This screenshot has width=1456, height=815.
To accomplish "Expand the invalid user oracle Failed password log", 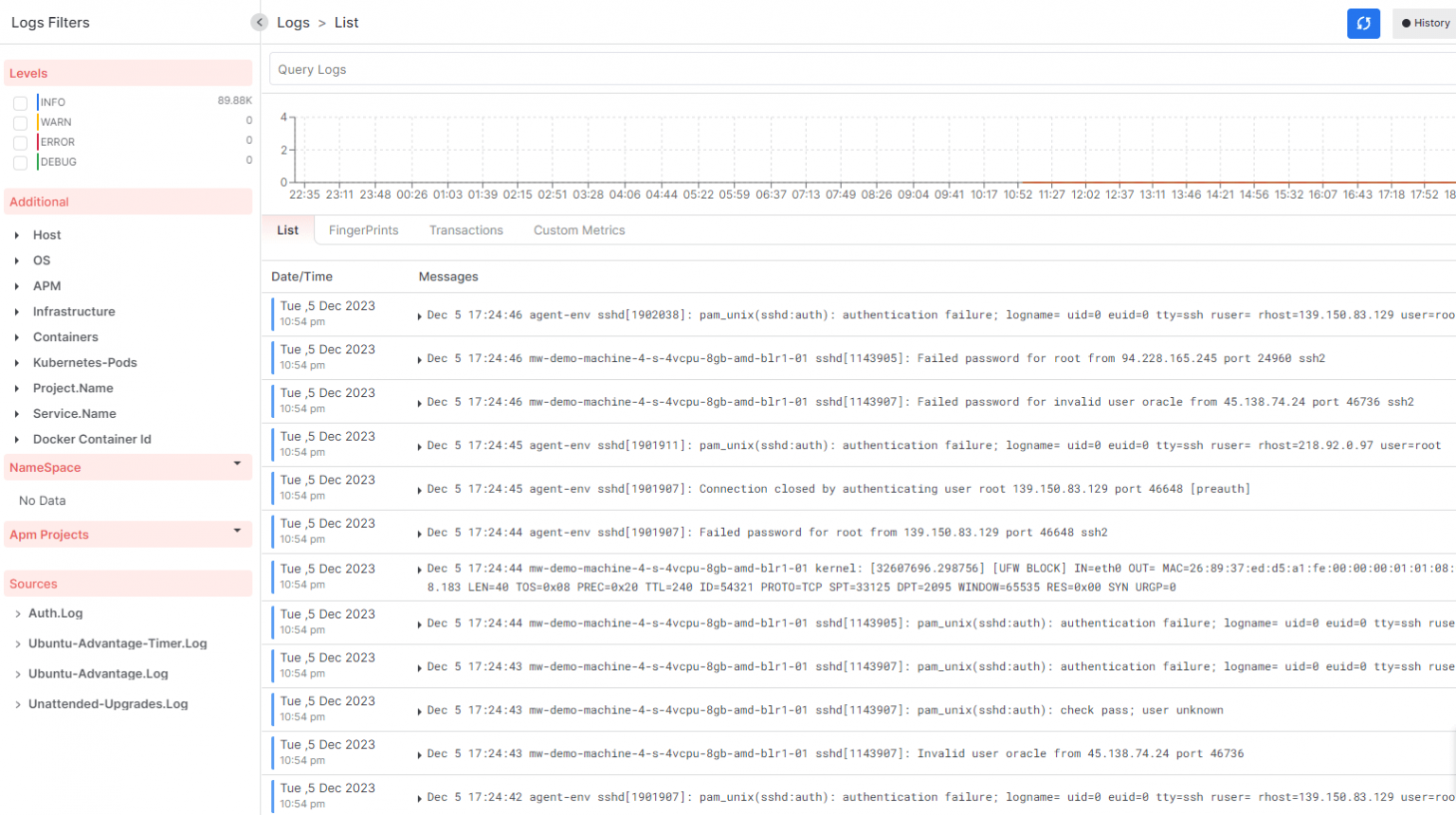I will point(419,404).
